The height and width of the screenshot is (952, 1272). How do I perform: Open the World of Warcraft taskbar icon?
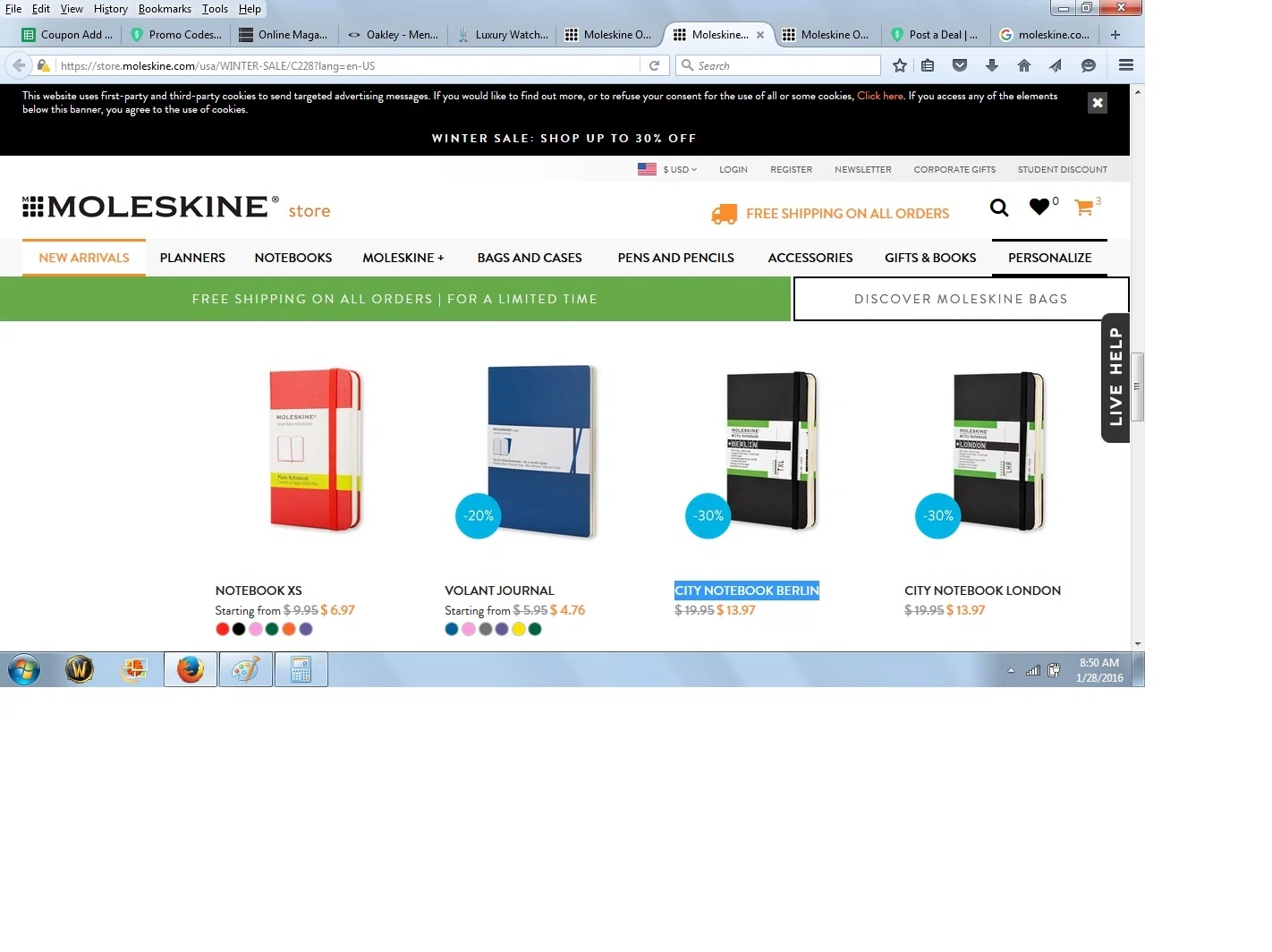point(80,669)
